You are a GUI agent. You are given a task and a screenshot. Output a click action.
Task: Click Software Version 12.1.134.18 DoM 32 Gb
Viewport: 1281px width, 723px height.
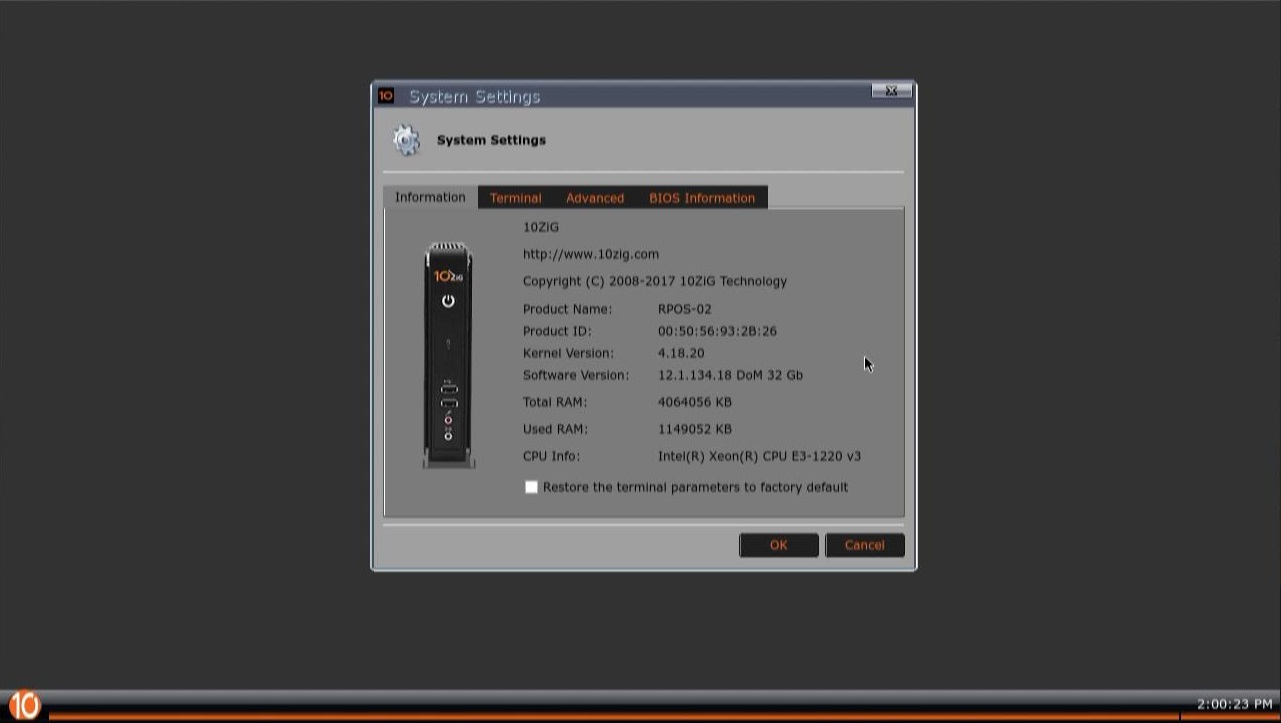(x=730, y=375)
